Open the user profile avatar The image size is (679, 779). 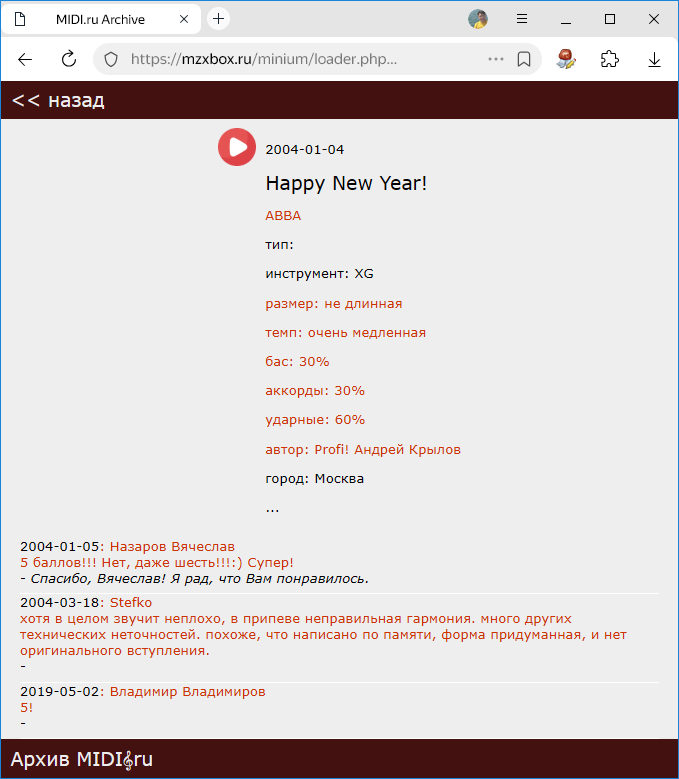pyautogui.click(x=478, y=19)
